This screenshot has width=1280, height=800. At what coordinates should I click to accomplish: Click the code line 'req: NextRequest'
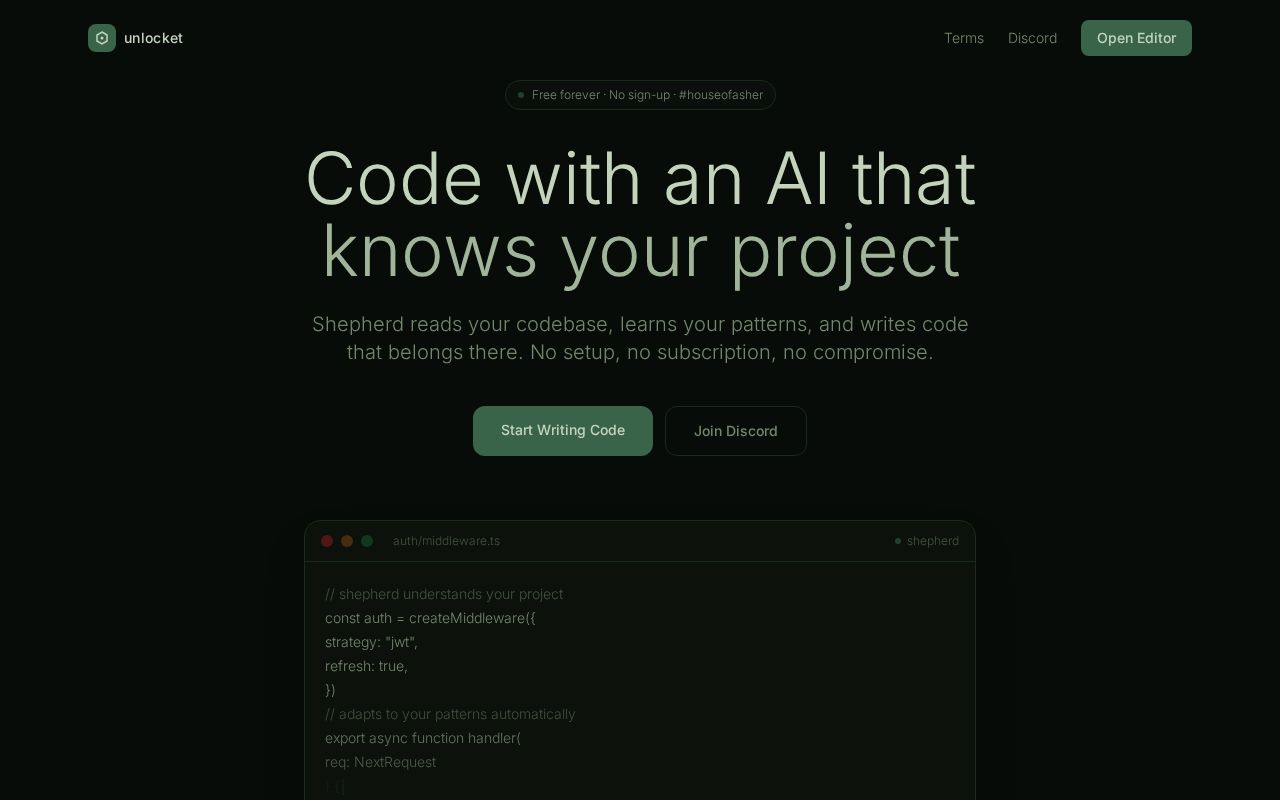click(380, 762)
